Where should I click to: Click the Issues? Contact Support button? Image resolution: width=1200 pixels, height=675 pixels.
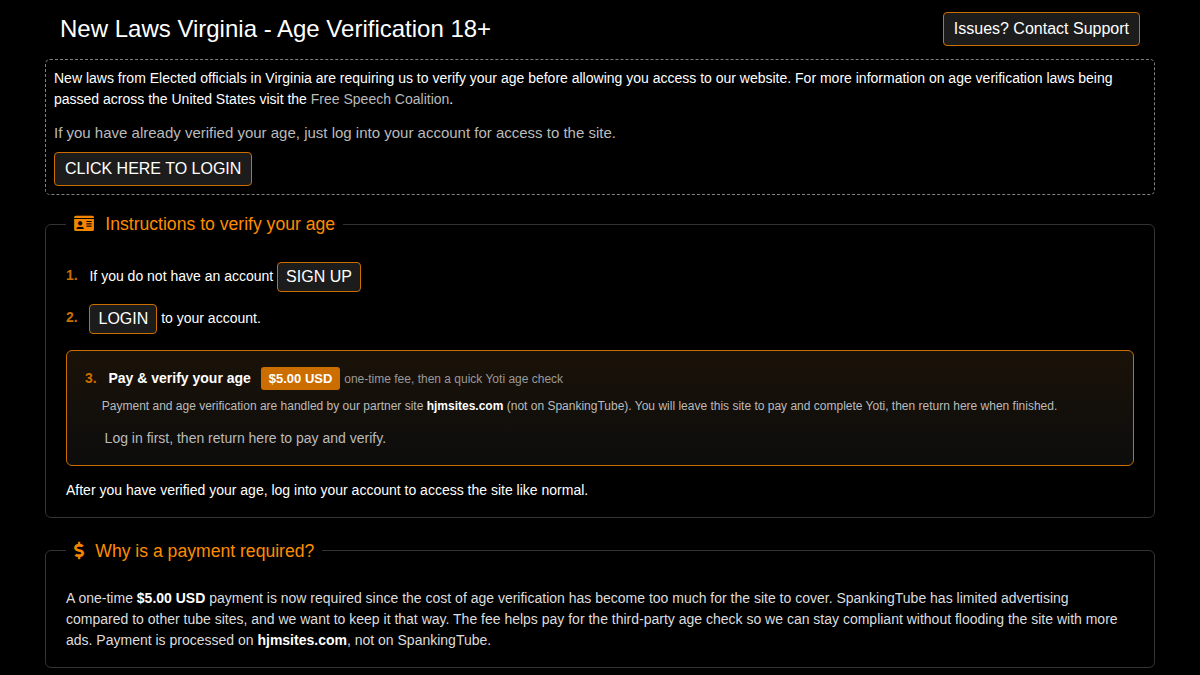1041,29
